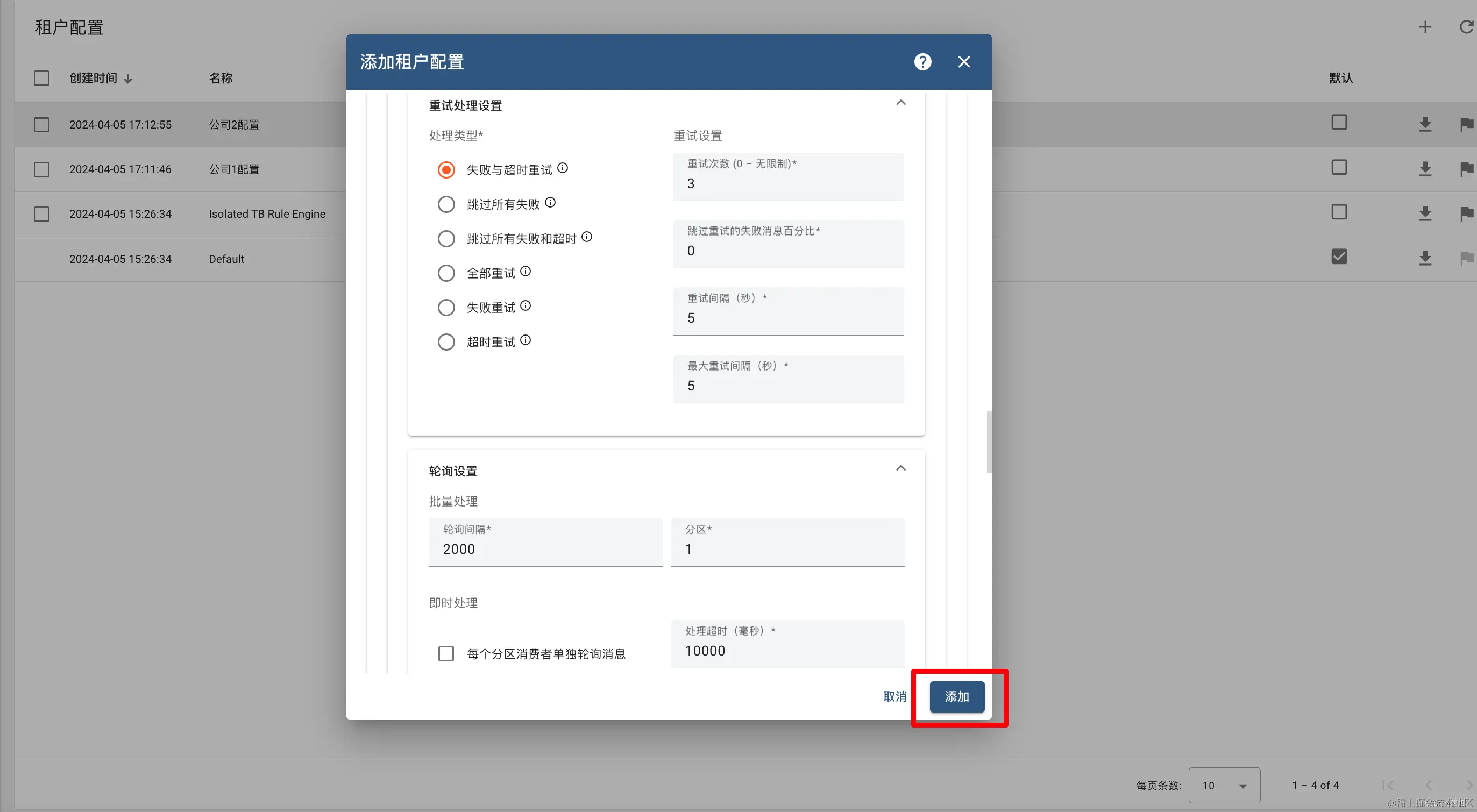Click the flag icon for 公司1配置 row
Screen dimensions: 1477x812
1466,168
